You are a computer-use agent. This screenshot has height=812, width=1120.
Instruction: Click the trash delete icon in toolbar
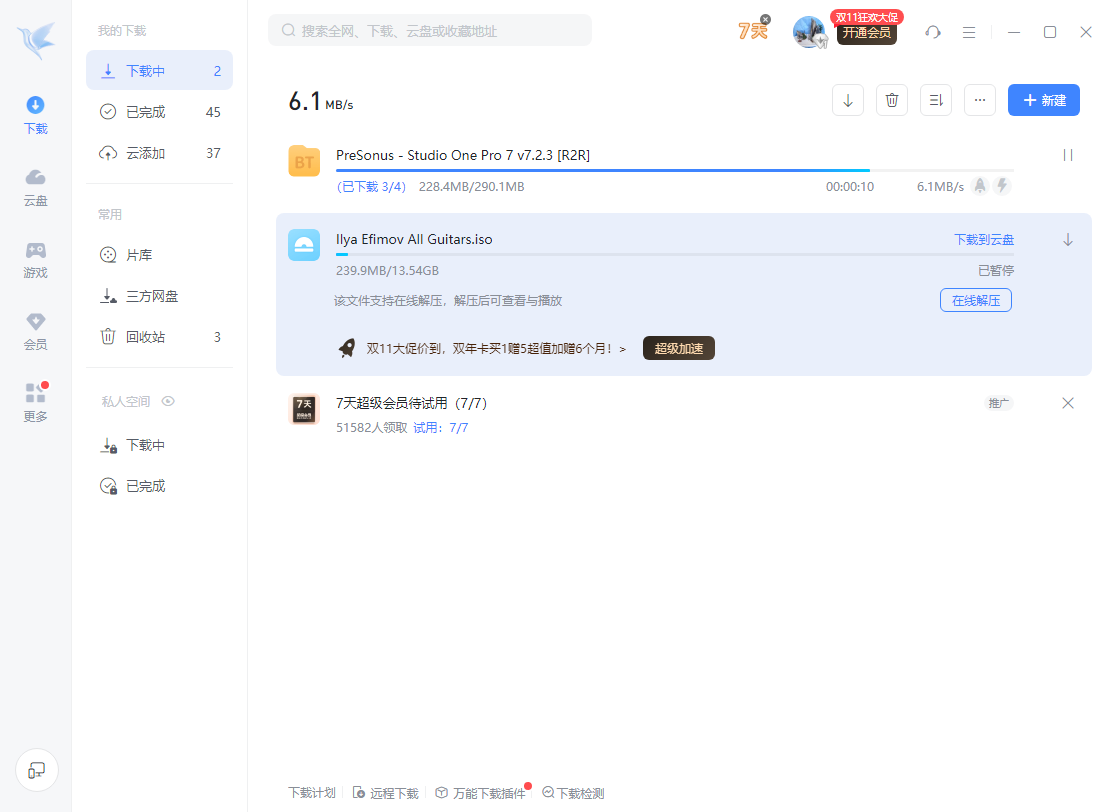(x=892, y=100)
